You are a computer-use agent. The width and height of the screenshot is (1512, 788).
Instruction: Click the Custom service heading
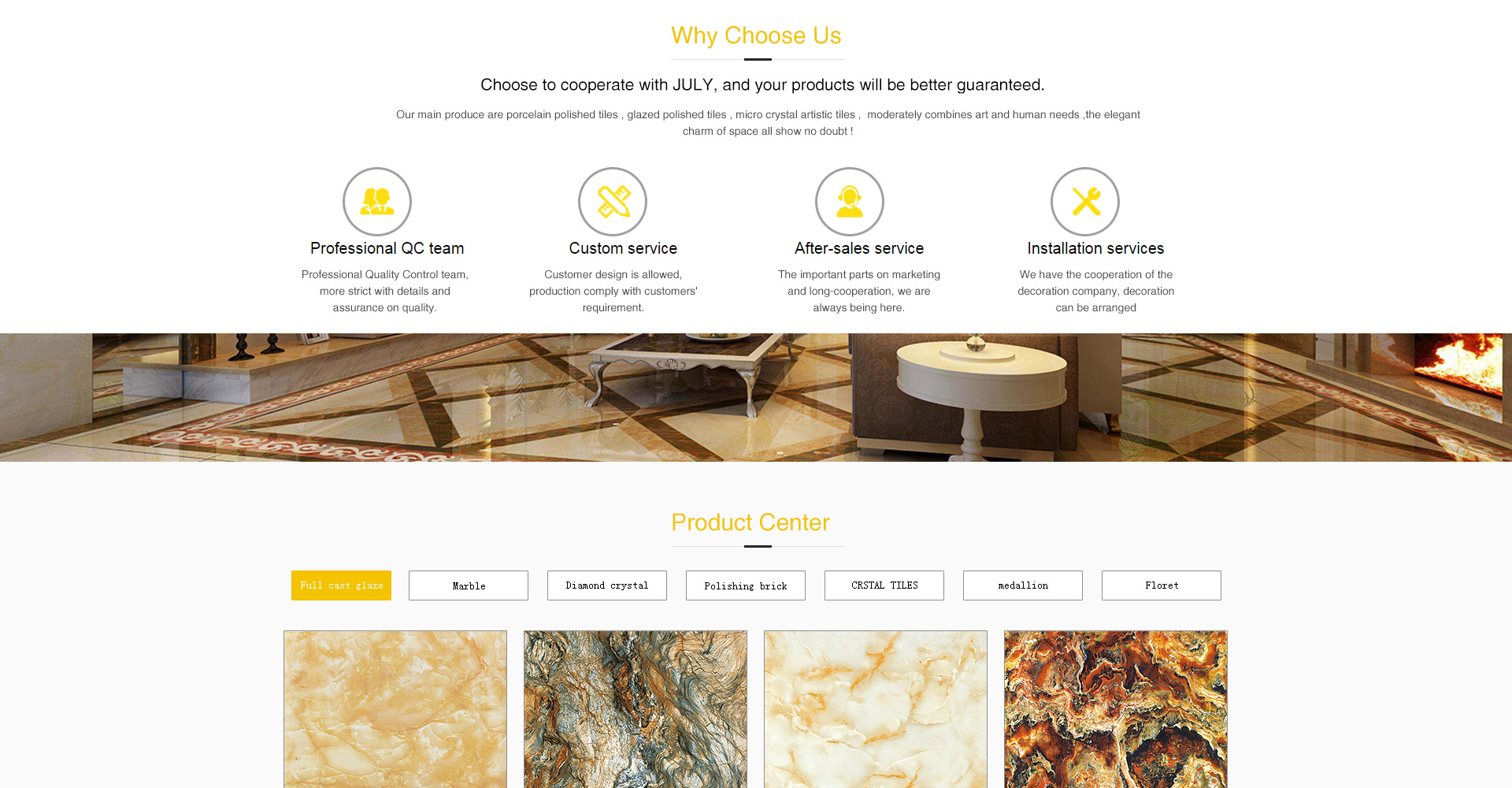tap(623, 248)
